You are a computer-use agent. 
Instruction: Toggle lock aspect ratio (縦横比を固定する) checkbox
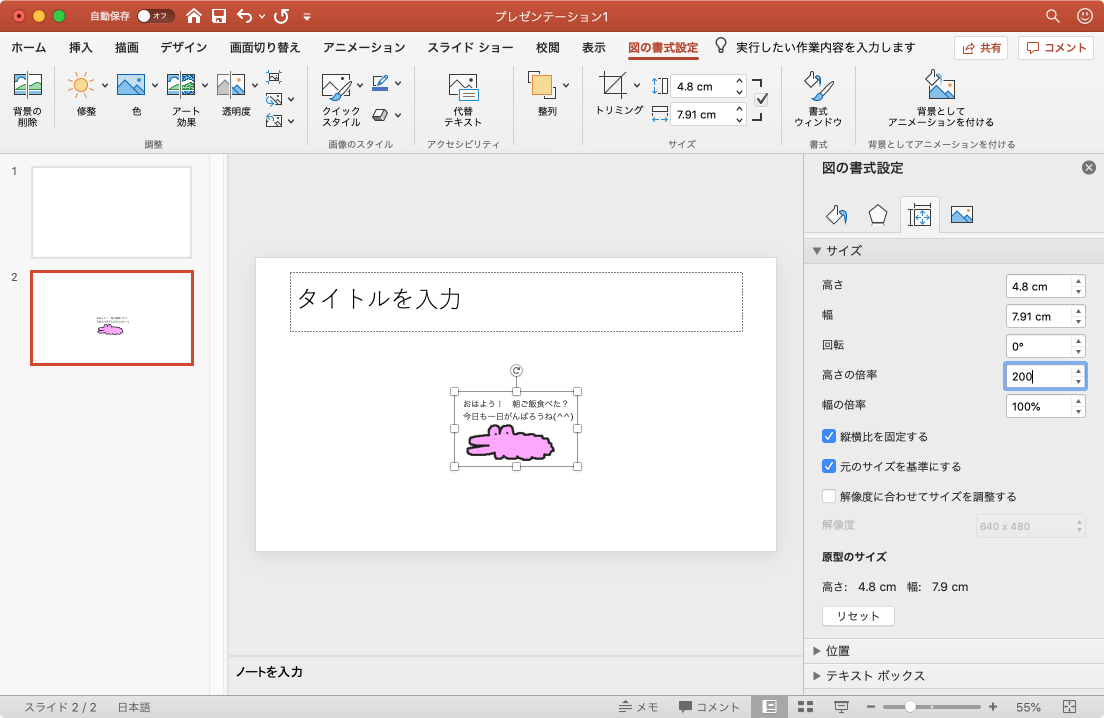coord(829,436)
